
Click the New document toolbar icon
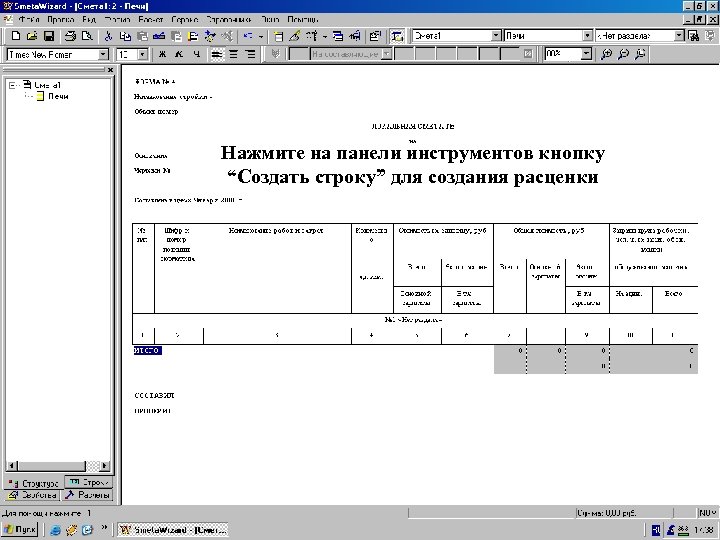coord(16,36)
